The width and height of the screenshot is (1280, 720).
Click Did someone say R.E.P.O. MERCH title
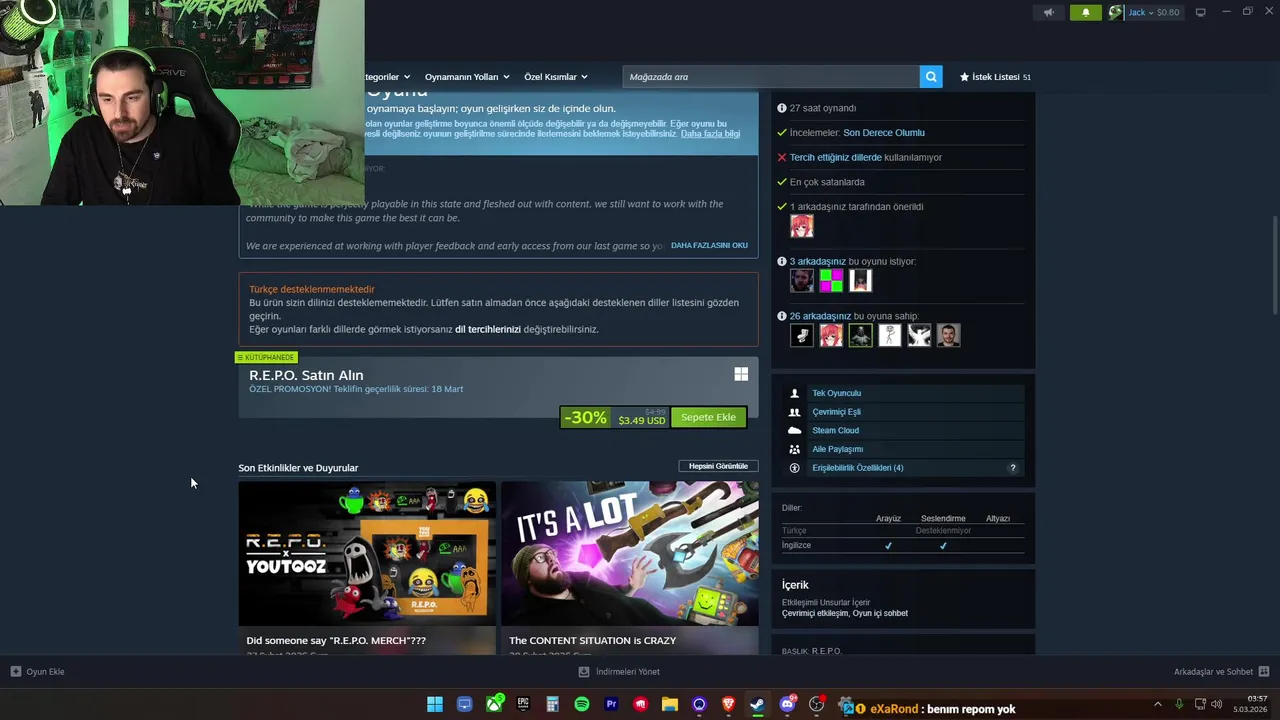tap(336, 641)
